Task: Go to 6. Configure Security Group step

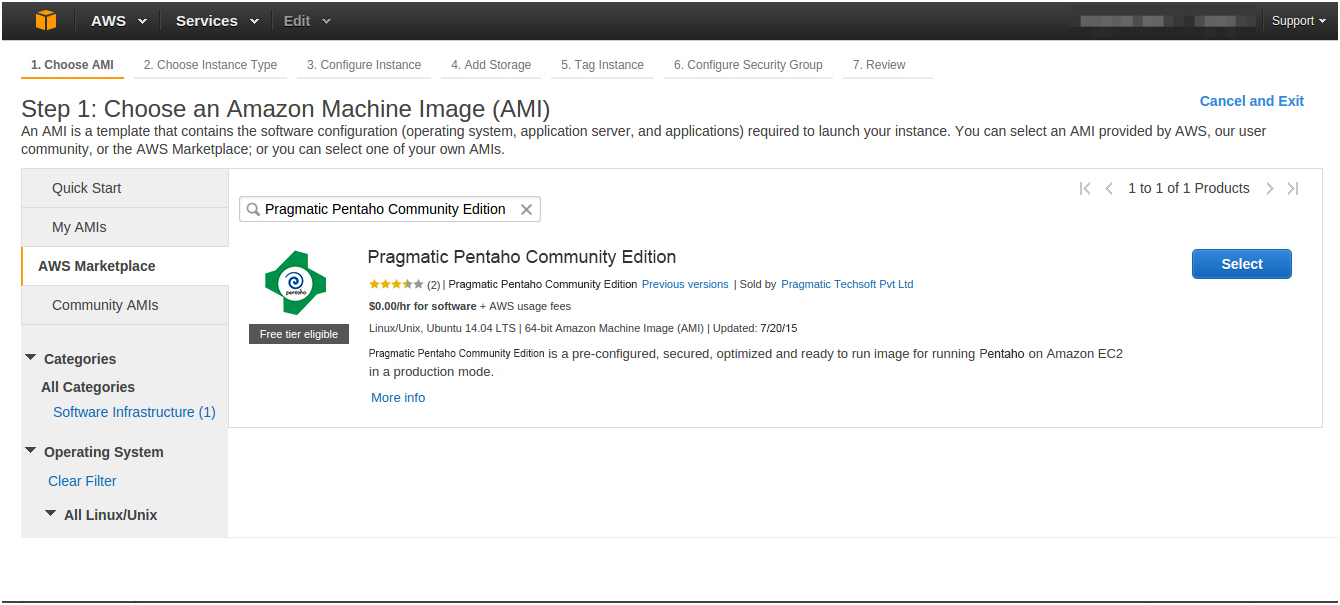Action: click(748, 65)
